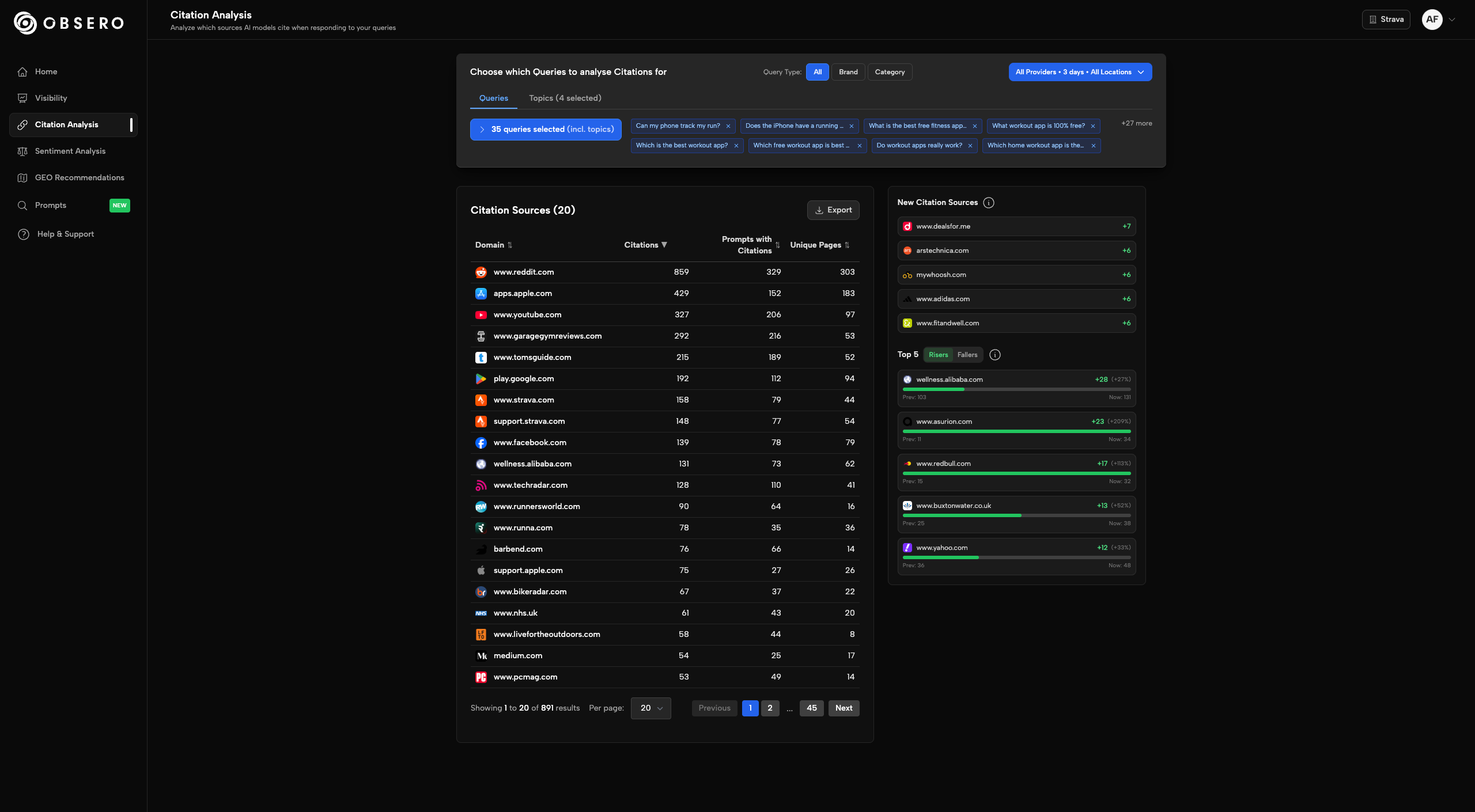Open www.strava.com citation source link

[523, 400]
